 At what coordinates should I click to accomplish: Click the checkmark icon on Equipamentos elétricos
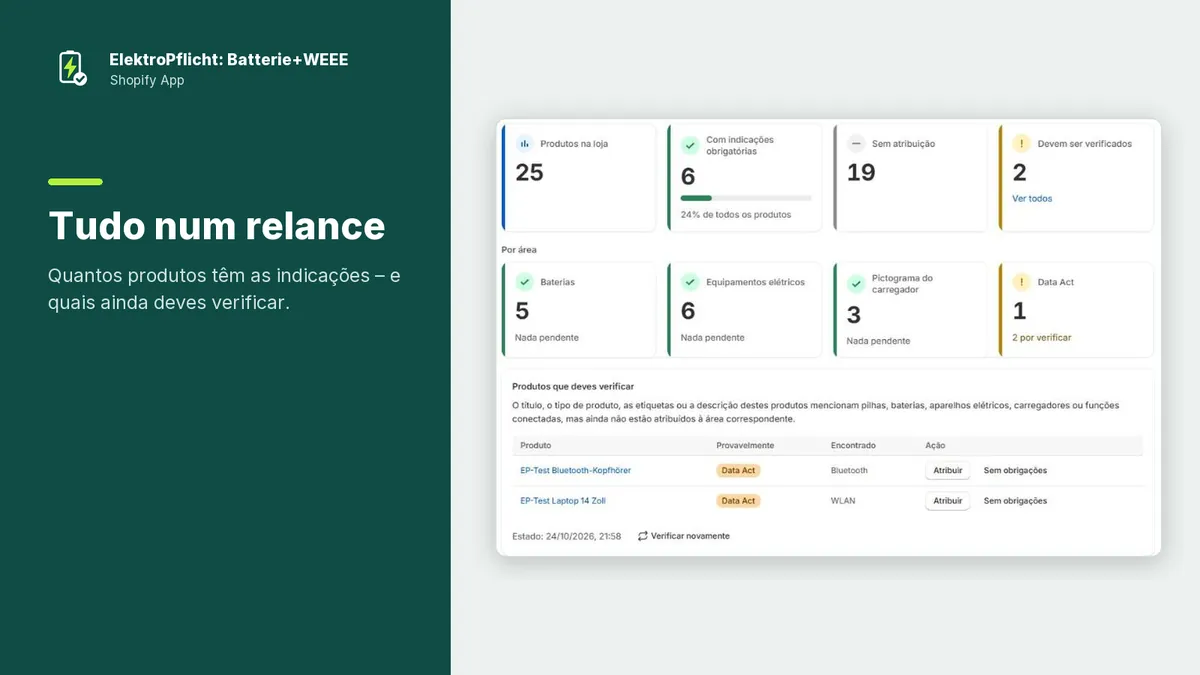[x=690, y=282]
